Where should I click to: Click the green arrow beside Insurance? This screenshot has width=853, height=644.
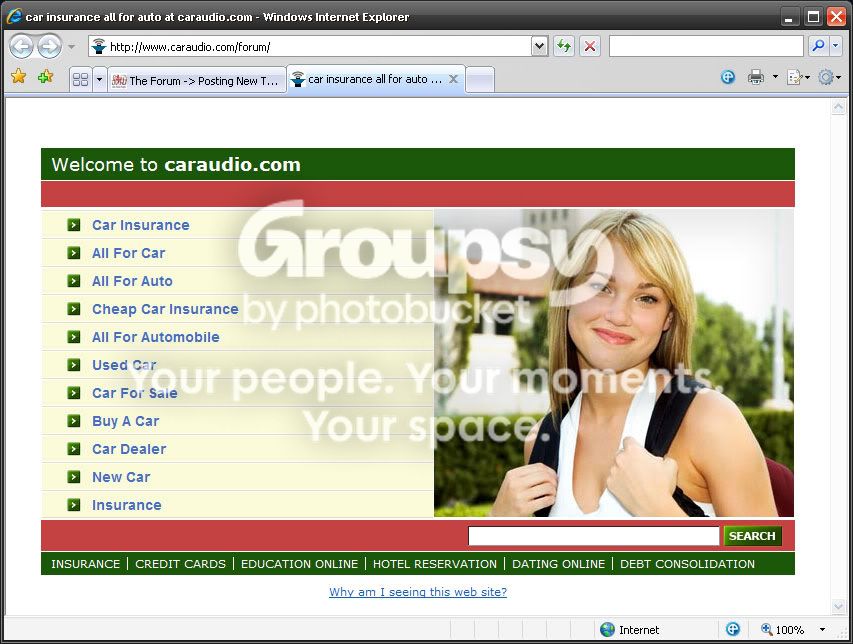point(73,505)
